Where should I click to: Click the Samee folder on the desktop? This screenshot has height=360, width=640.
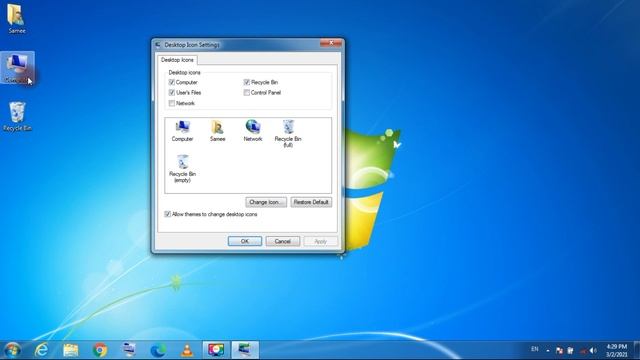click(16, 19)
